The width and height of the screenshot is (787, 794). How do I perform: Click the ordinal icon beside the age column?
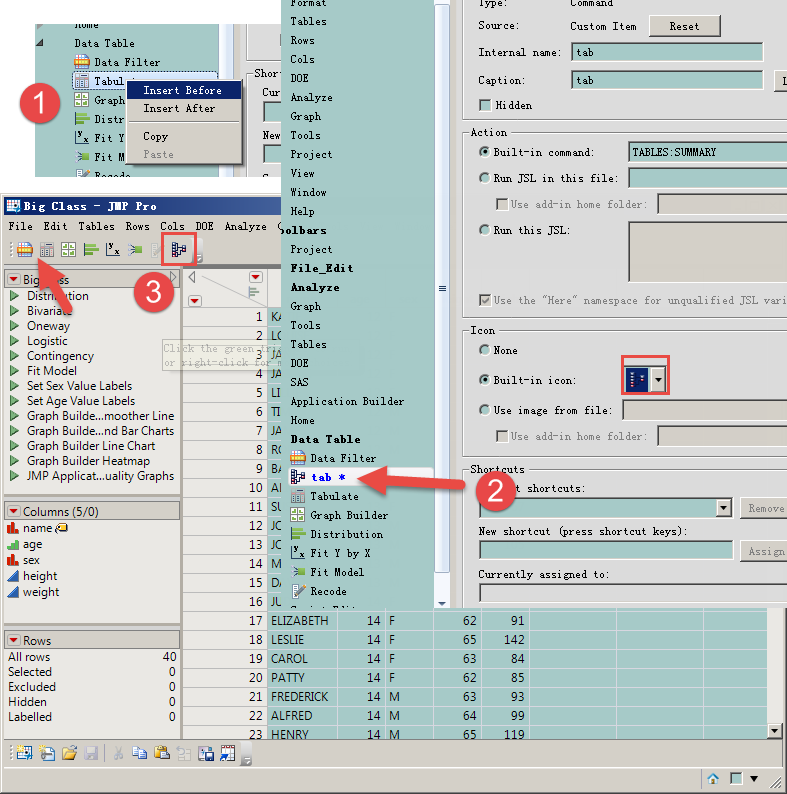13,544
